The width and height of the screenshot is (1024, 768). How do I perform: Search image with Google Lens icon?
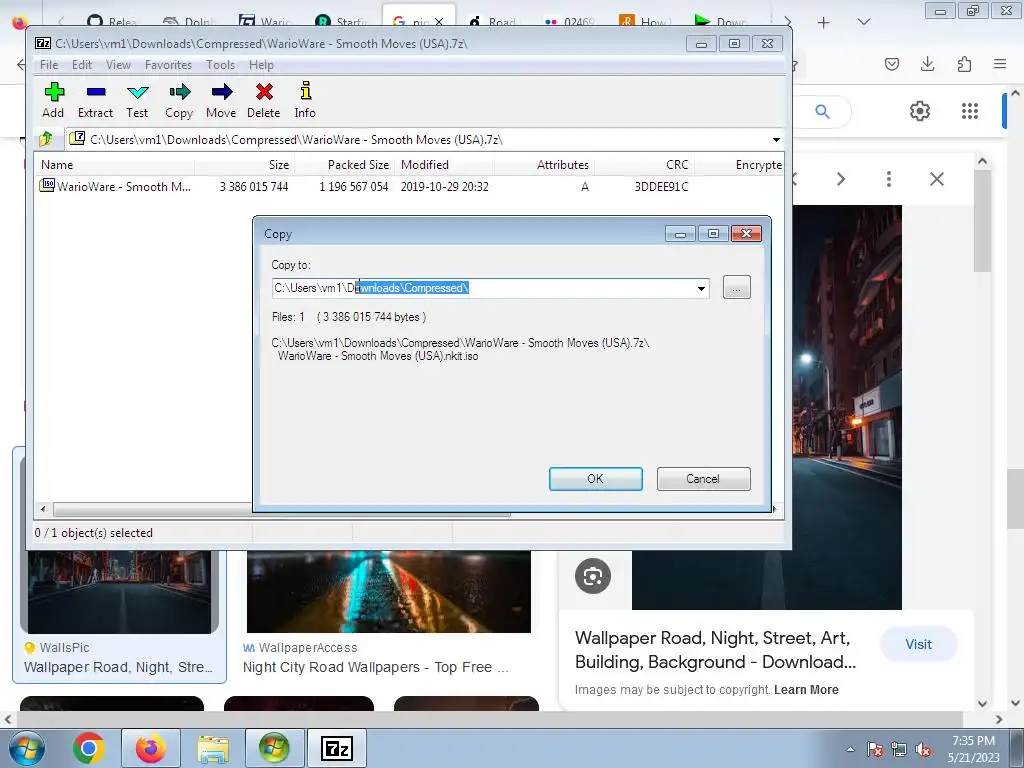[593, 576]
